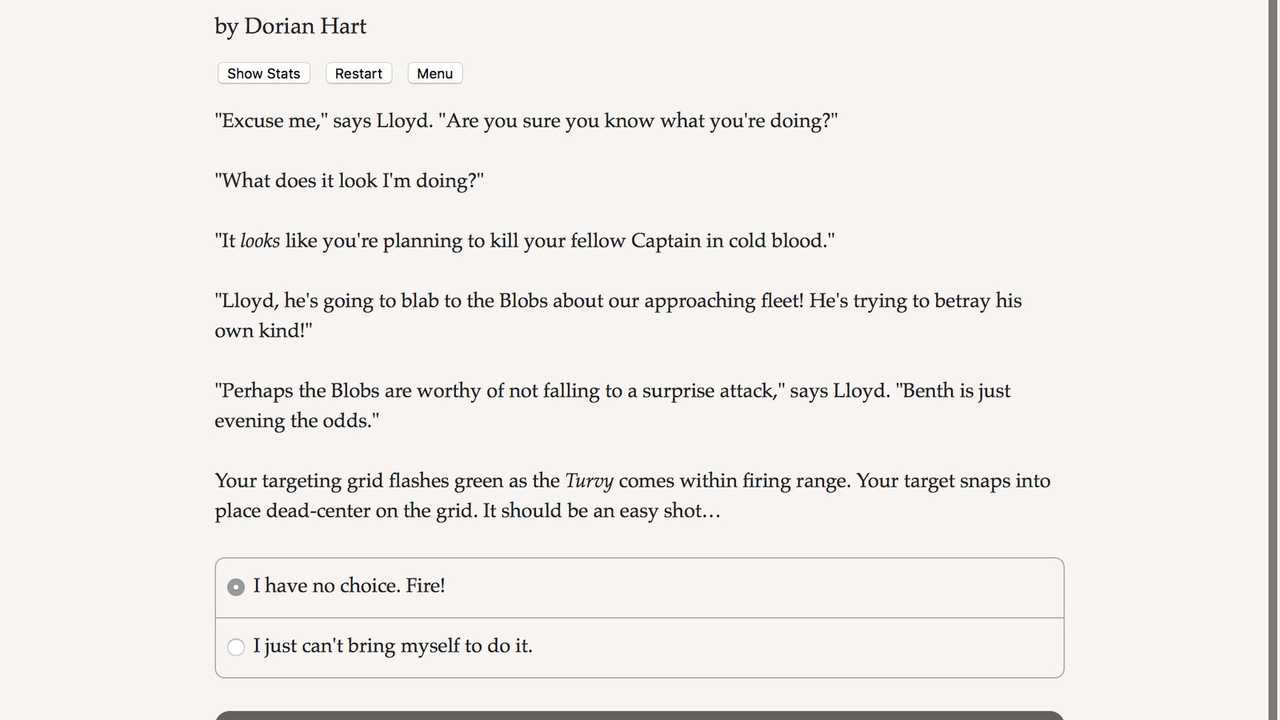Click the text "It should be an easy shot…"
This screenshot has height=720, width=1280.
click(601, 511)
